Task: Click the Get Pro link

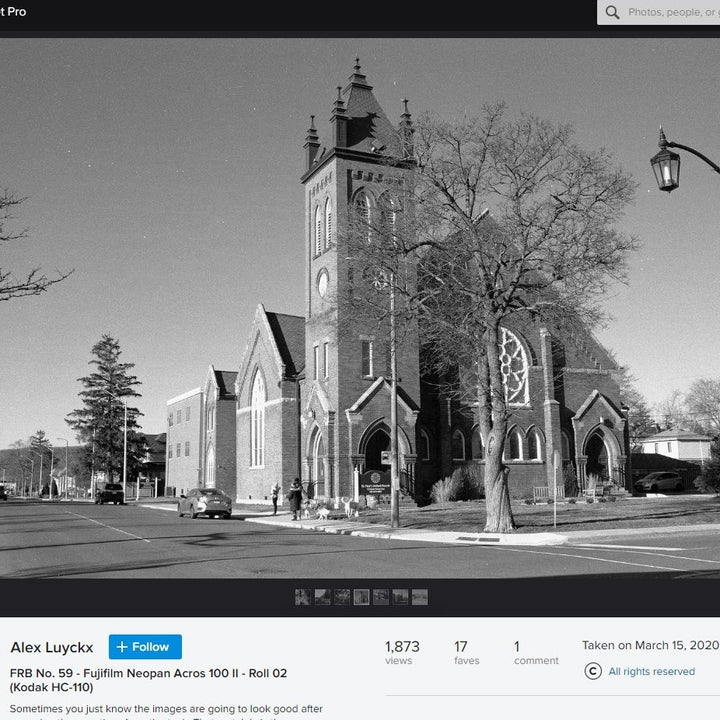Action: 12,12
